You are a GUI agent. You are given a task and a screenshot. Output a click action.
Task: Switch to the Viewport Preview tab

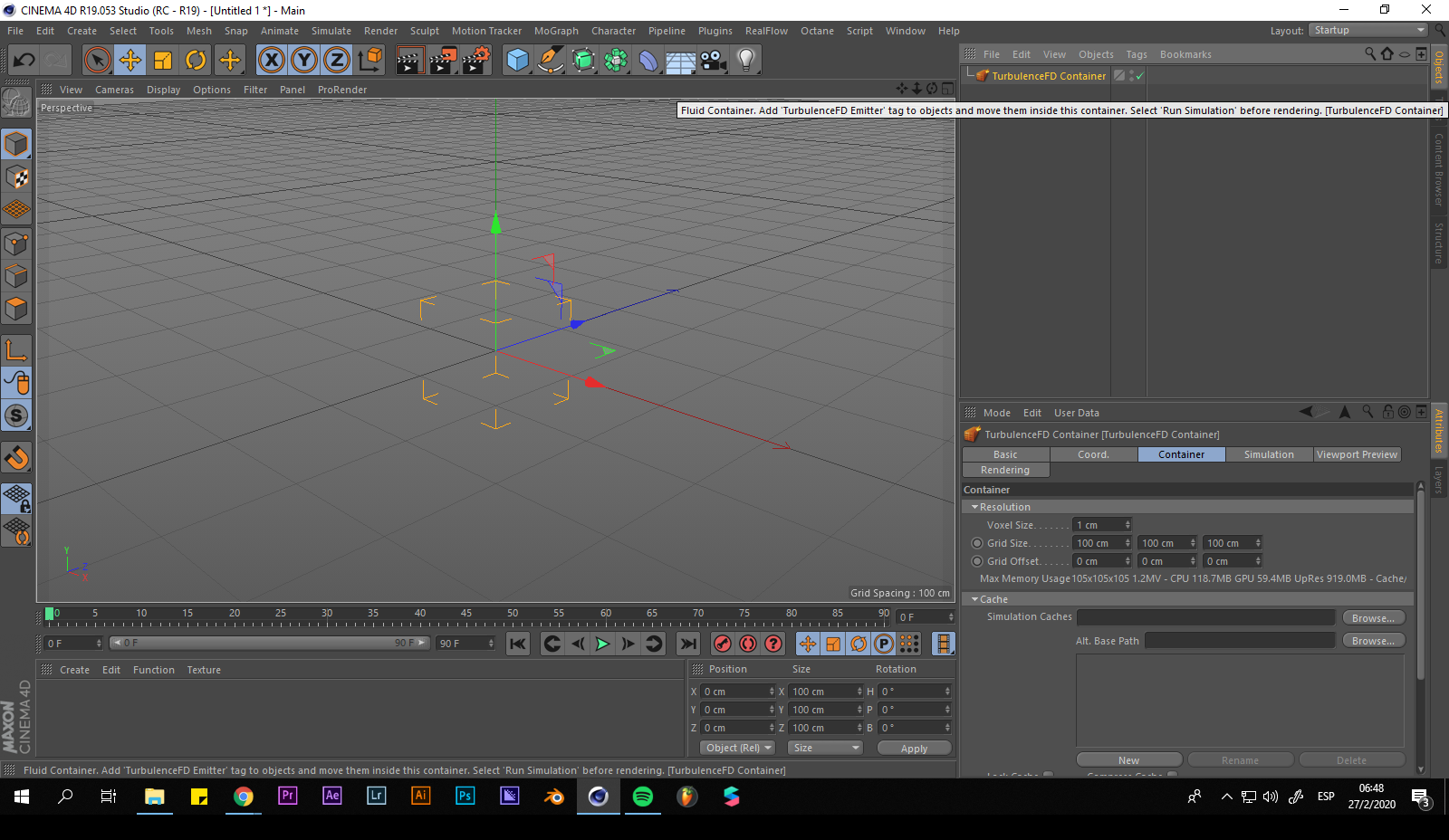(x=1357, y=454)
